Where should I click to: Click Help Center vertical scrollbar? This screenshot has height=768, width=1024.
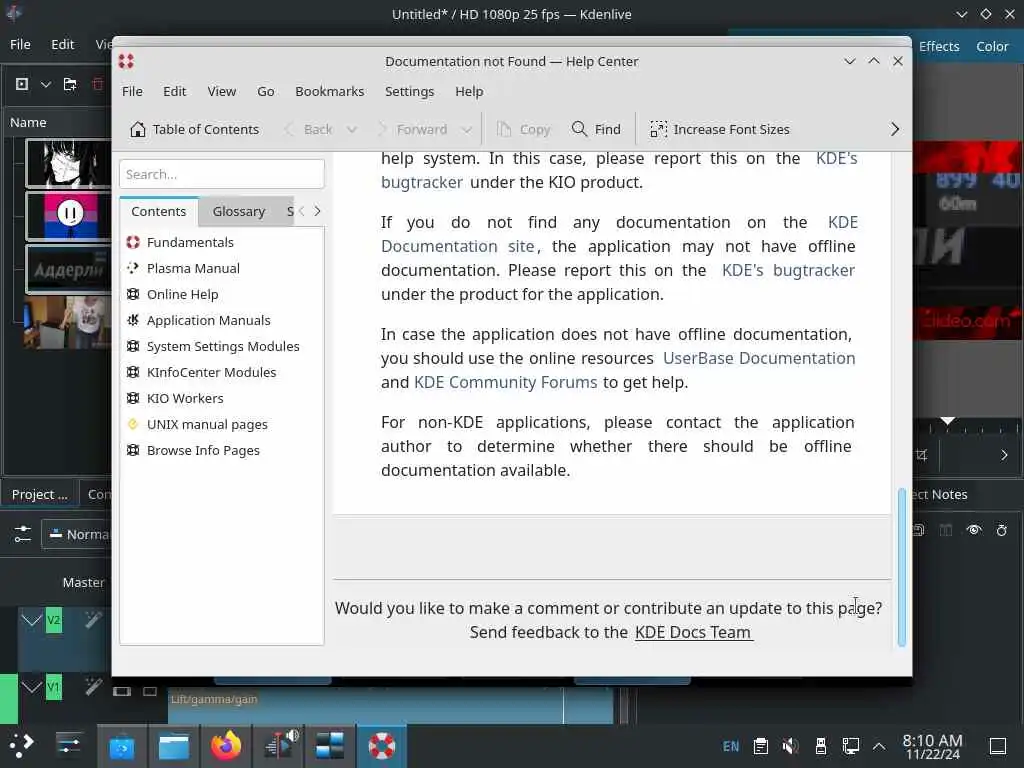[902, 567]
